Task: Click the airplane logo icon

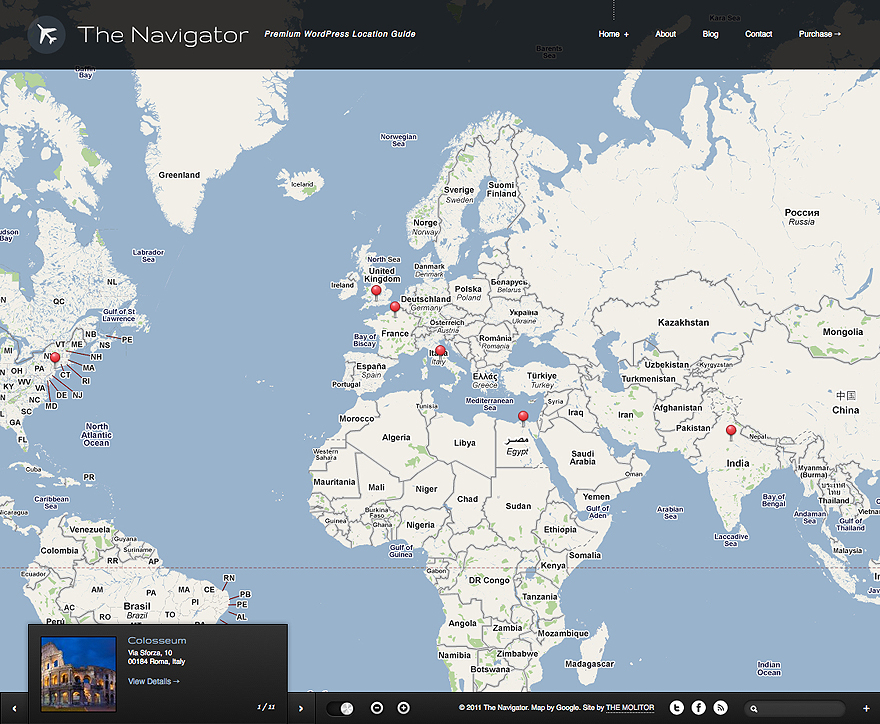Action: [x=46, y=35]
